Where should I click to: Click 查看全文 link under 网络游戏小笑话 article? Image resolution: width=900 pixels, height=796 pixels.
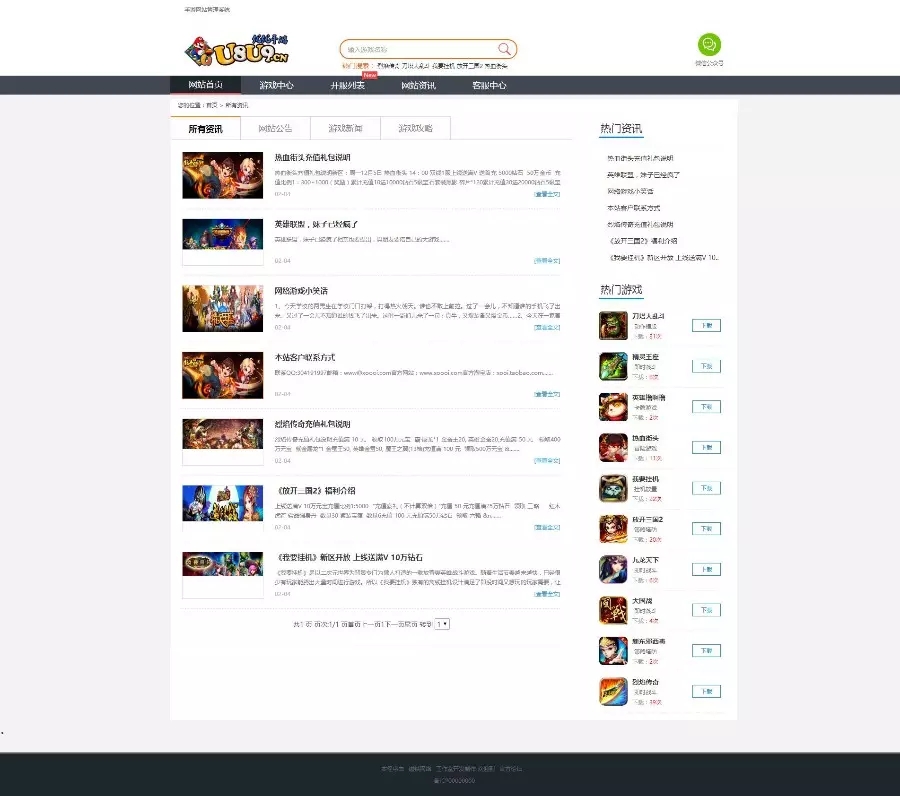[546, 327]
